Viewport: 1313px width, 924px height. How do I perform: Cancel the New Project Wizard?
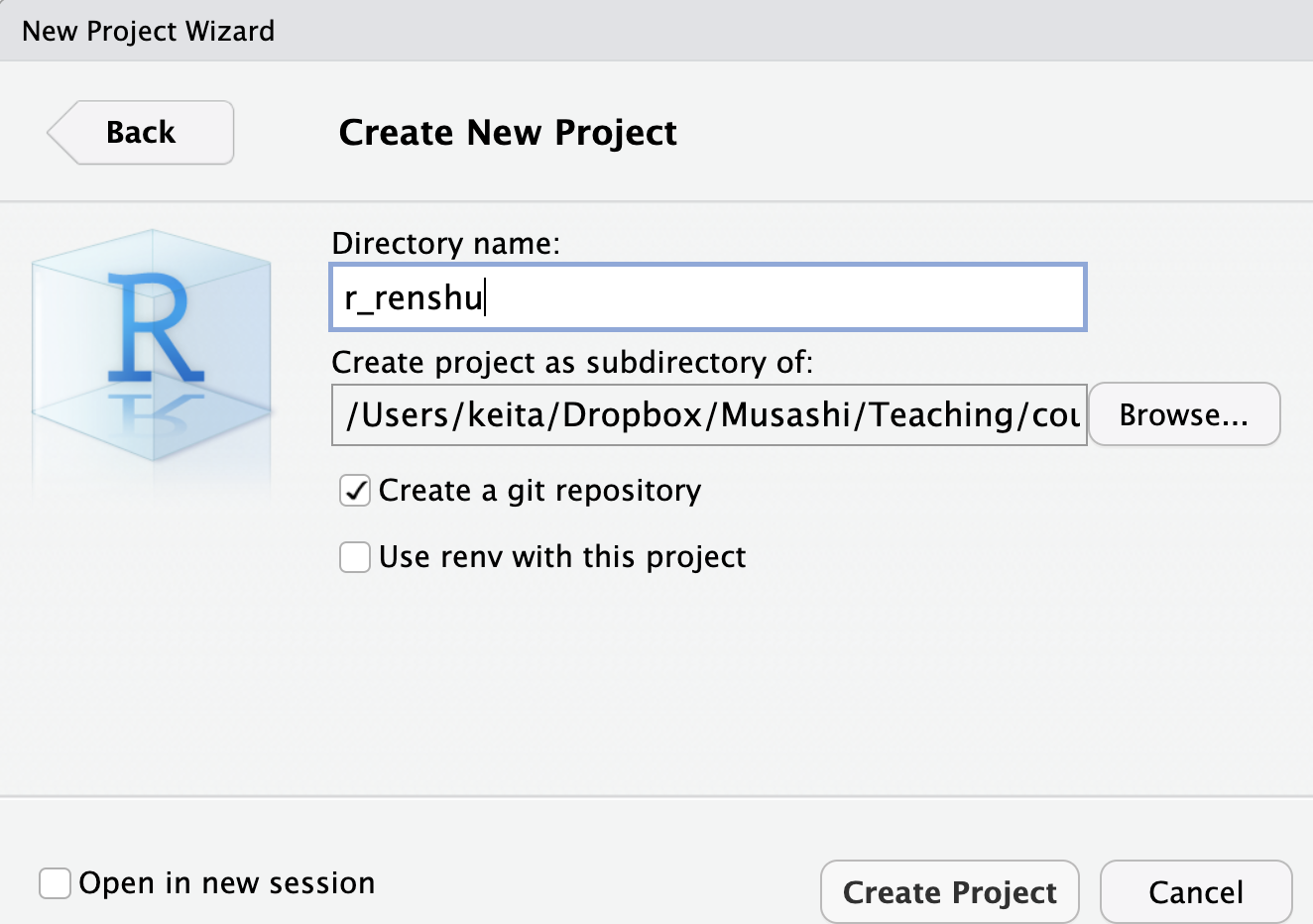[x=1196, y=892]
